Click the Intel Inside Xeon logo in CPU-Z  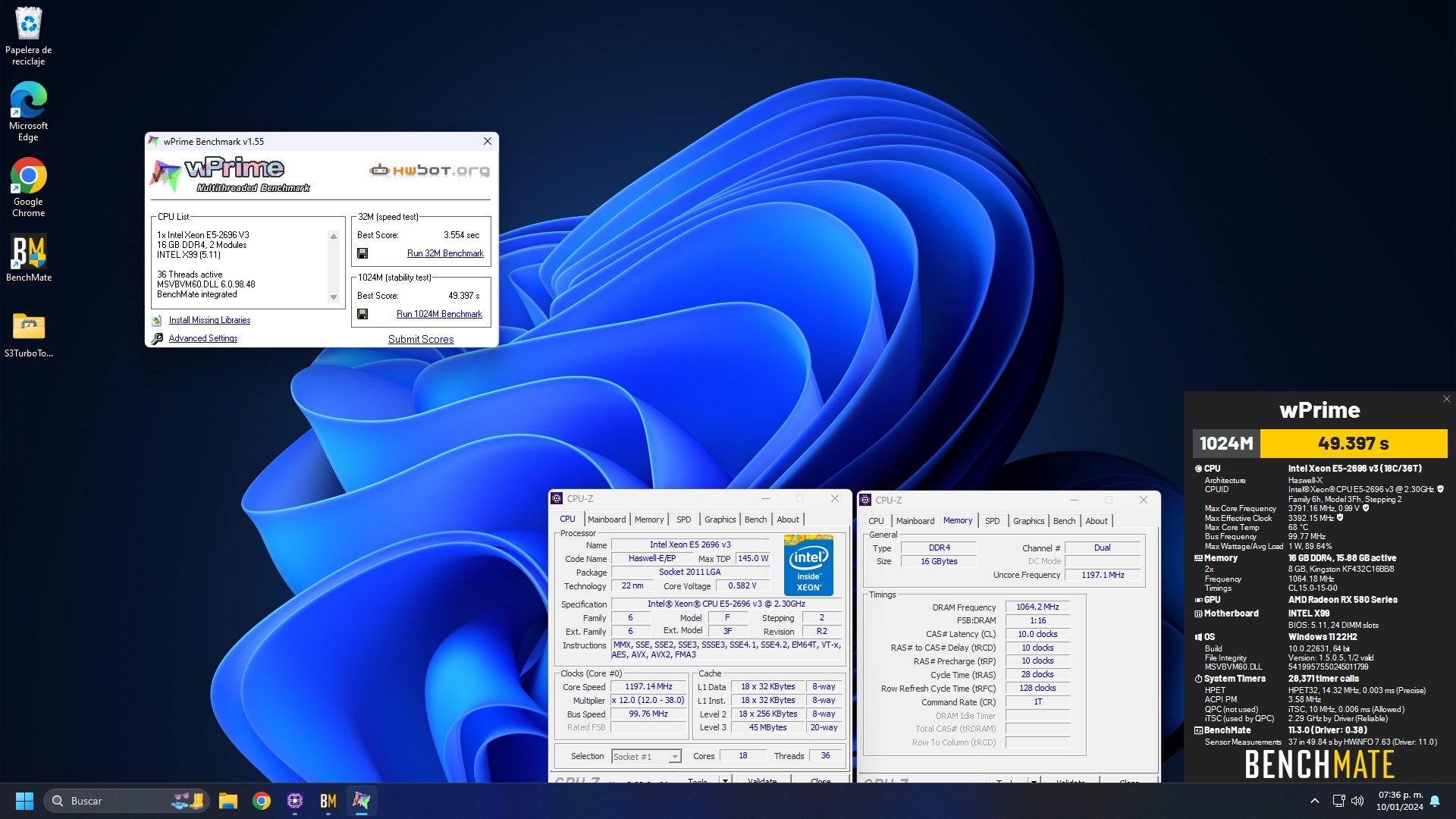pos(808,566)
